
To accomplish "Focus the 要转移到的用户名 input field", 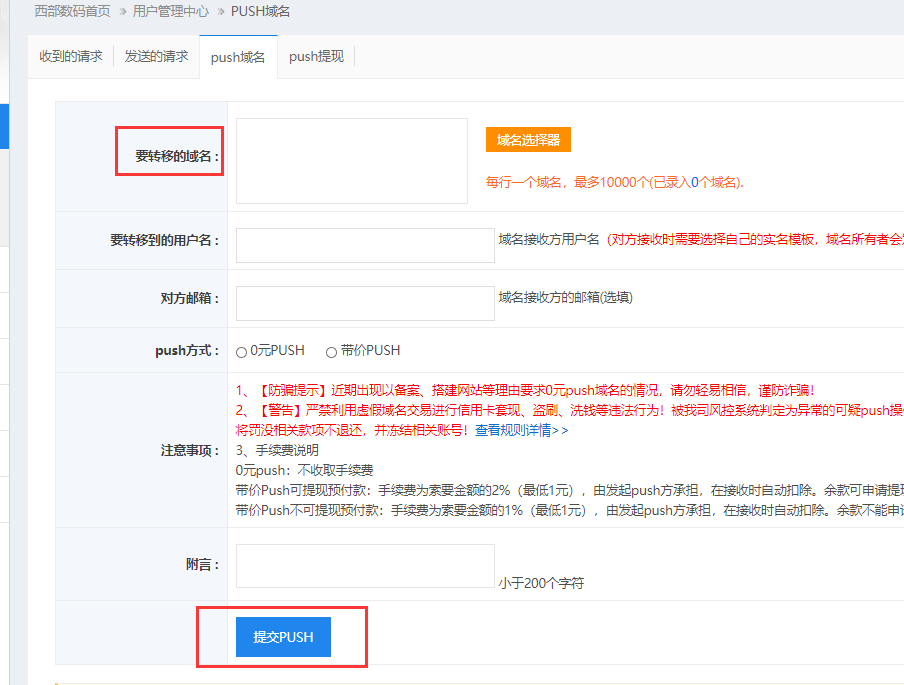I will coord(365,246).
